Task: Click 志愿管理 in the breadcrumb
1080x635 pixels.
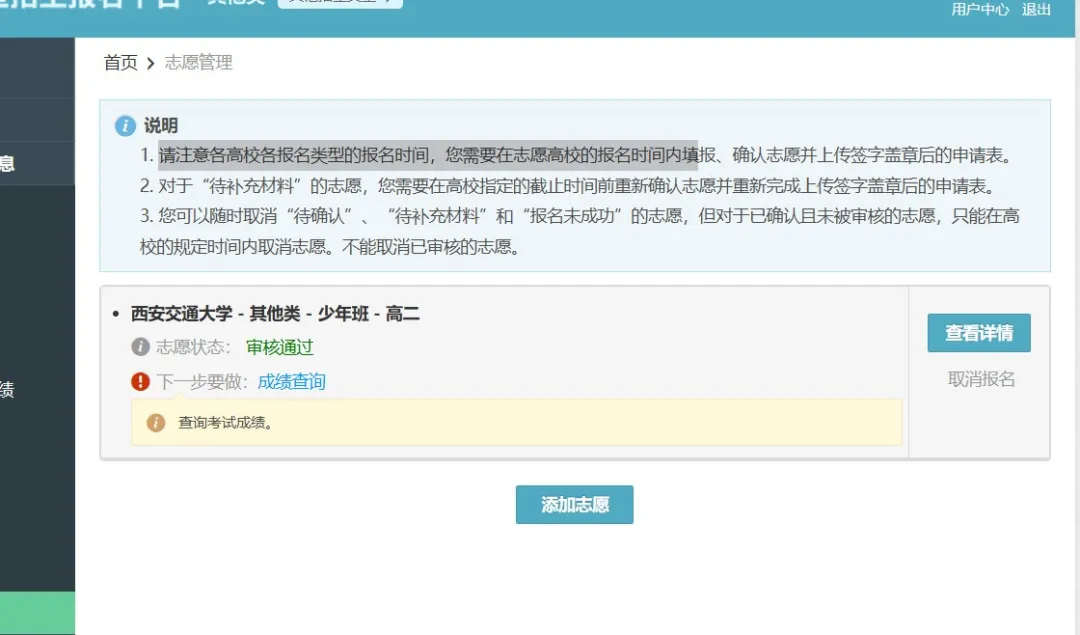Action: (198, 63)
